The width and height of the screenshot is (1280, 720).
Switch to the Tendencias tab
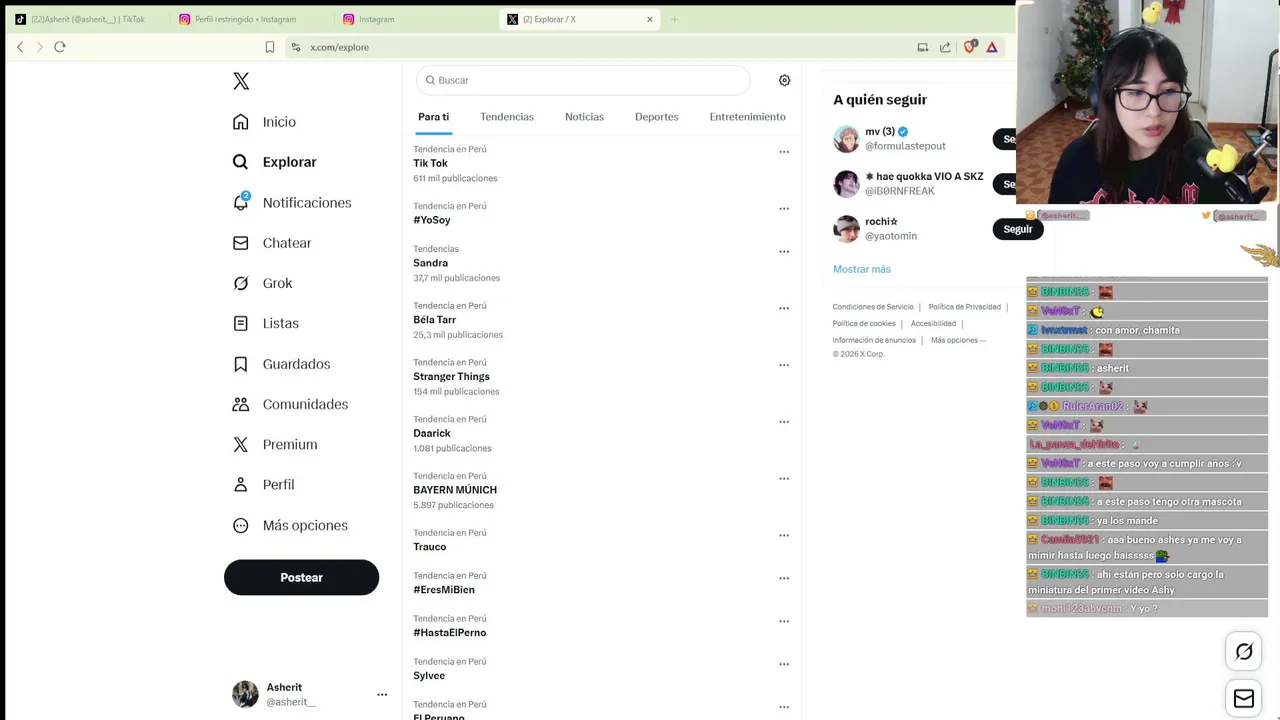(x=507, y=117)
